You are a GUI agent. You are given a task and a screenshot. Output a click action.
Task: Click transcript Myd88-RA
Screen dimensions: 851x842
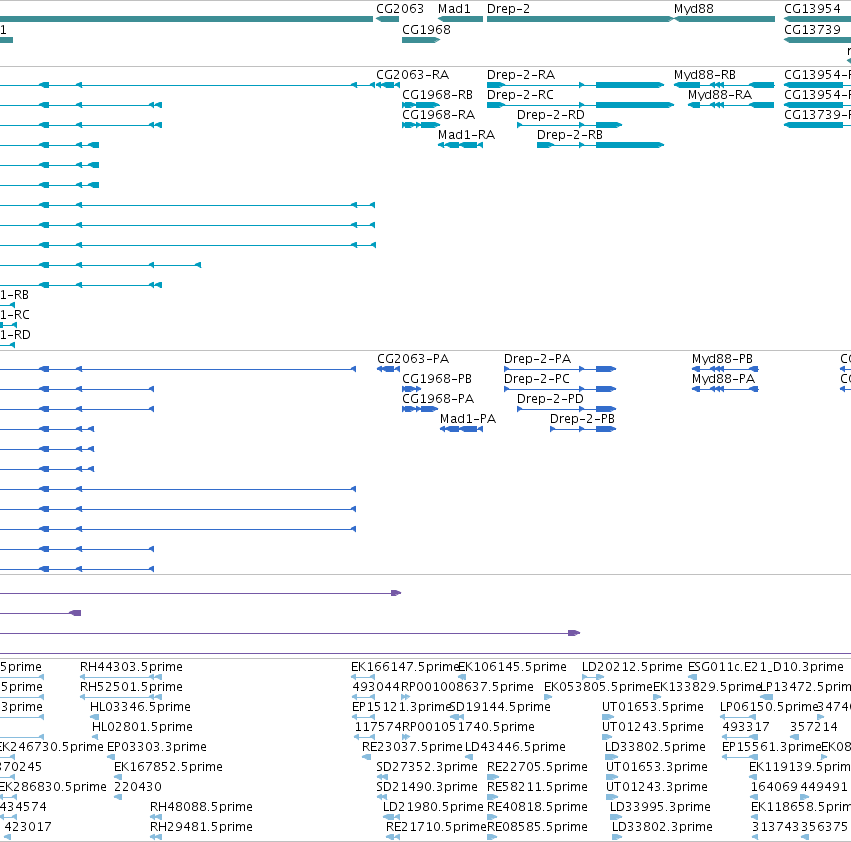[720, 94]
